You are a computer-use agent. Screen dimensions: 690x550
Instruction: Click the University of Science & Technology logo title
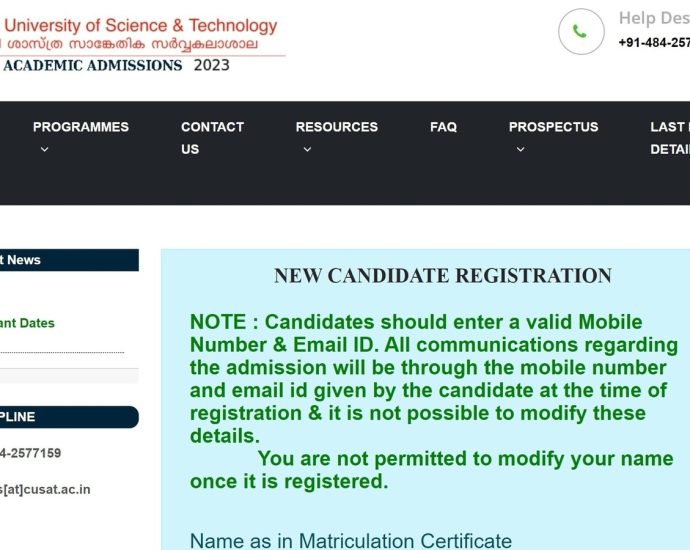click(x=141, y=25)
